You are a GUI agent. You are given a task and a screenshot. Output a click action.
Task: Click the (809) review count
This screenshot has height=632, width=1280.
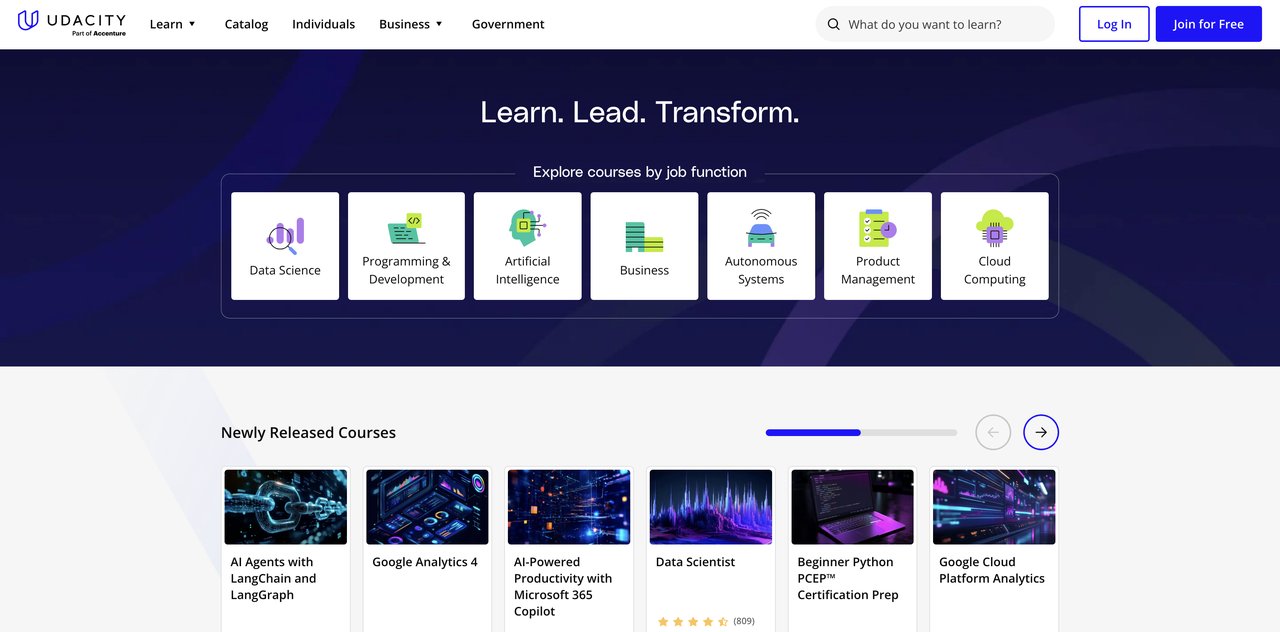[744, 621]
